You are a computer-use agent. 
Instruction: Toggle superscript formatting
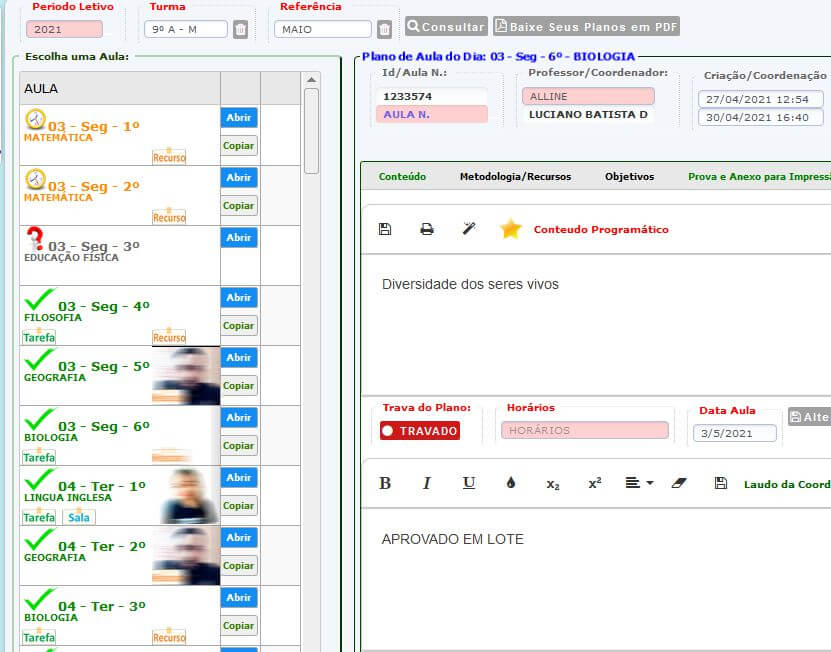595,483
